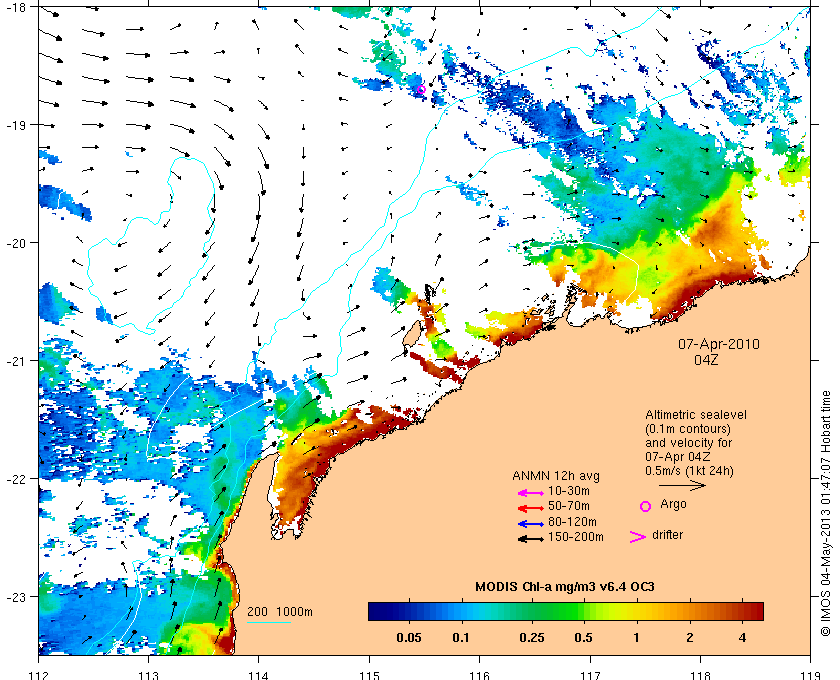The width and height of the screenshot is (840, 680).
Task: Click the 0.5m/s velocity scale arrow
Action: tap(682, 486)
